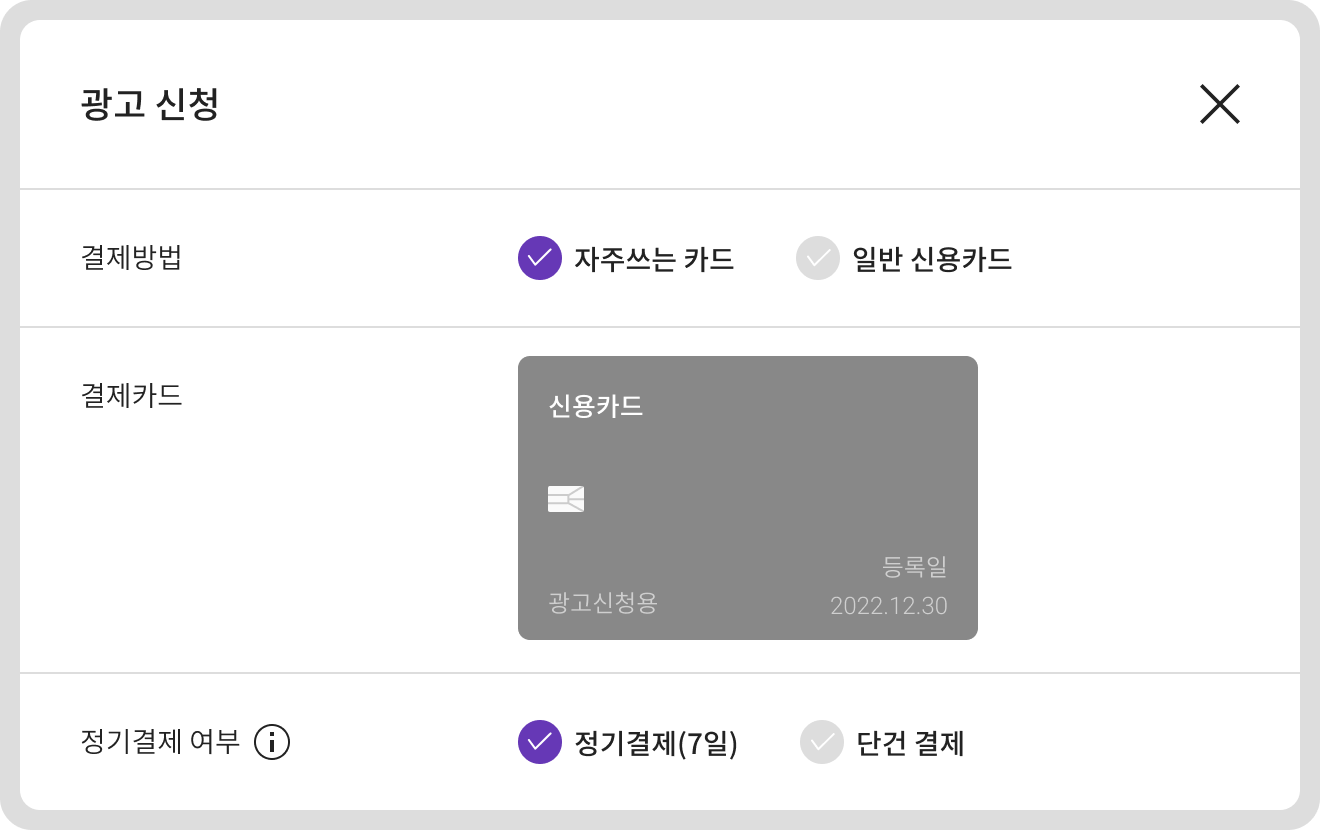1320x830 pixels.
Task: Click the 광고 신청 dialog title
Action: 150,104
